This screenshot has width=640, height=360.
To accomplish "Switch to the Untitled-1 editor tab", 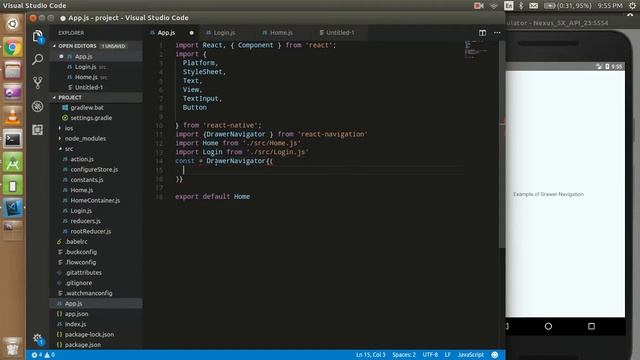I will [340, 33].
